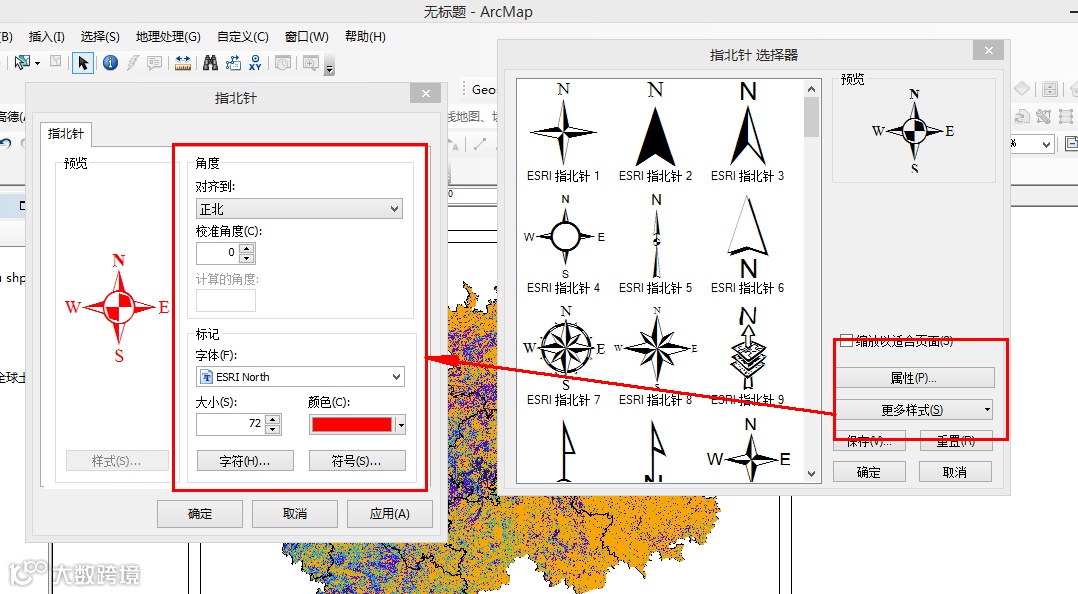Image resolution: width=1078 pixels, height=594 pixels.
Task: Open the Measure ruler tool
Action: 183,63
